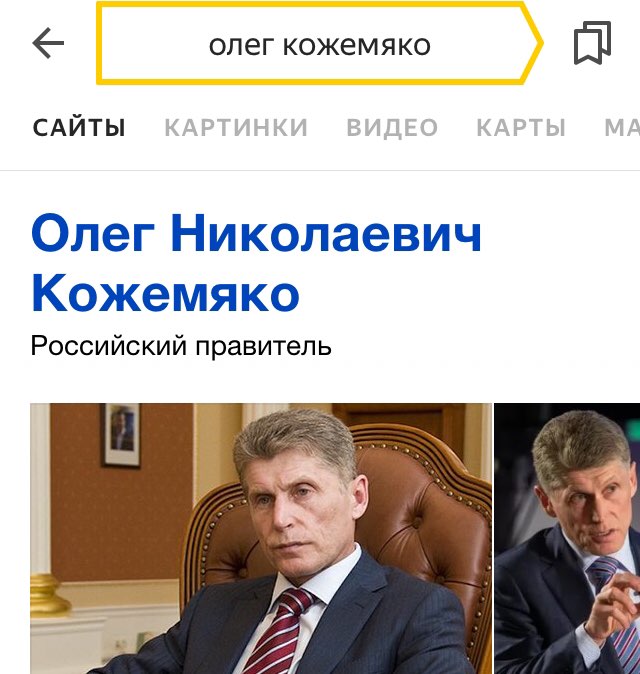Open the 'Олег Николаевич Кожемяко' title link
This screenshot has width=640, height=674.
coord(256,263)
